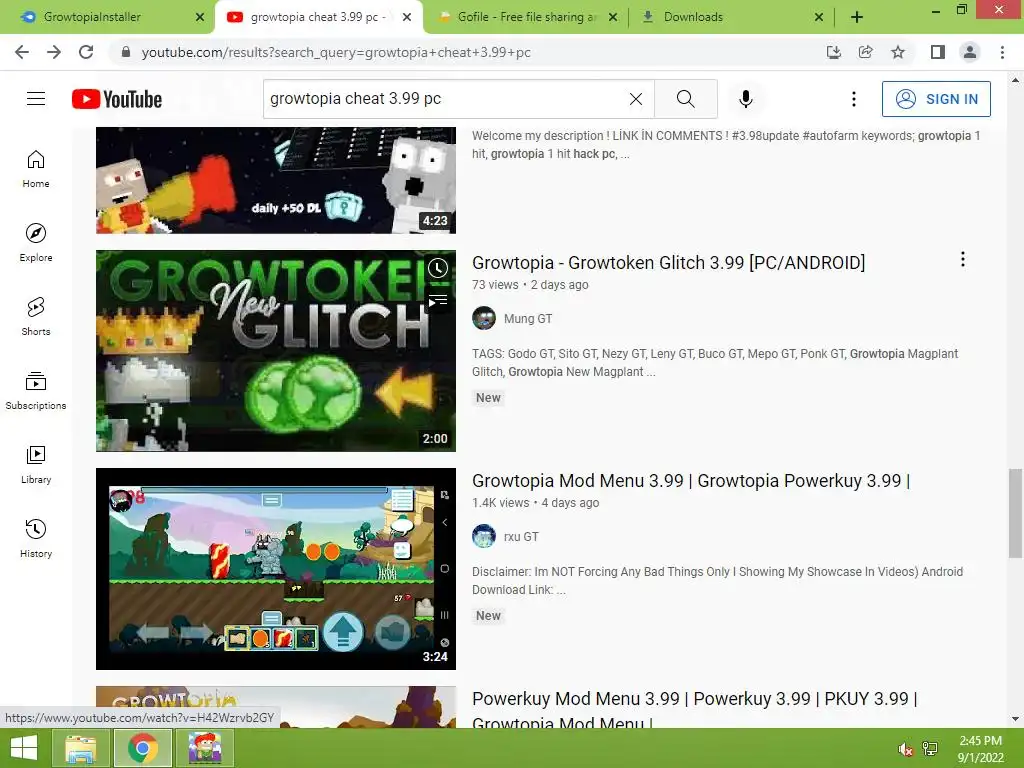The width and height of the screenshot is (1024, 768).
Task: Open the 4:23 autofarm video thumbnail
Action: tap(276, 180)
